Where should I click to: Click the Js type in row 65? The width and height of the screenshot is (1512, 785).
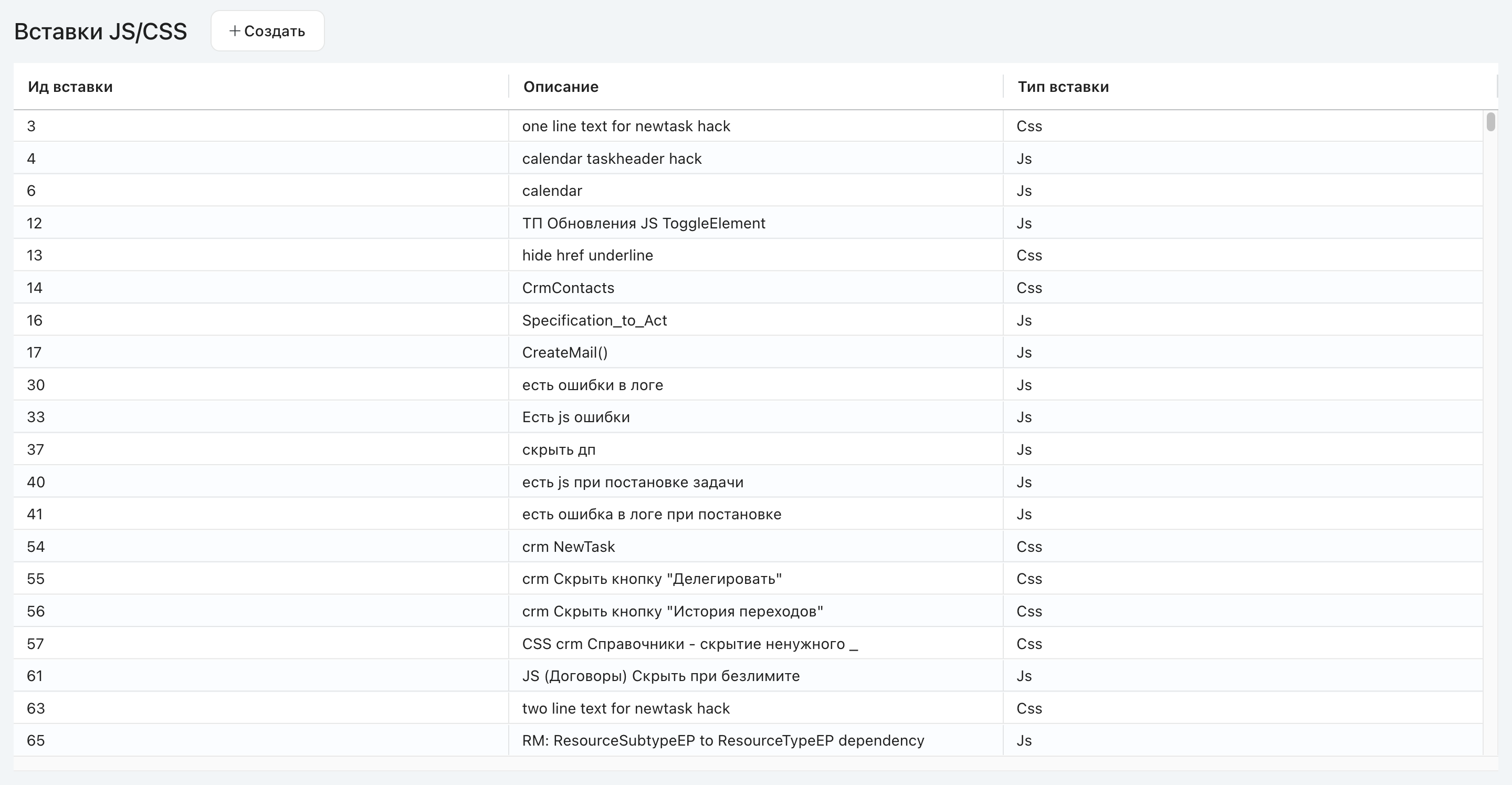1024,740
